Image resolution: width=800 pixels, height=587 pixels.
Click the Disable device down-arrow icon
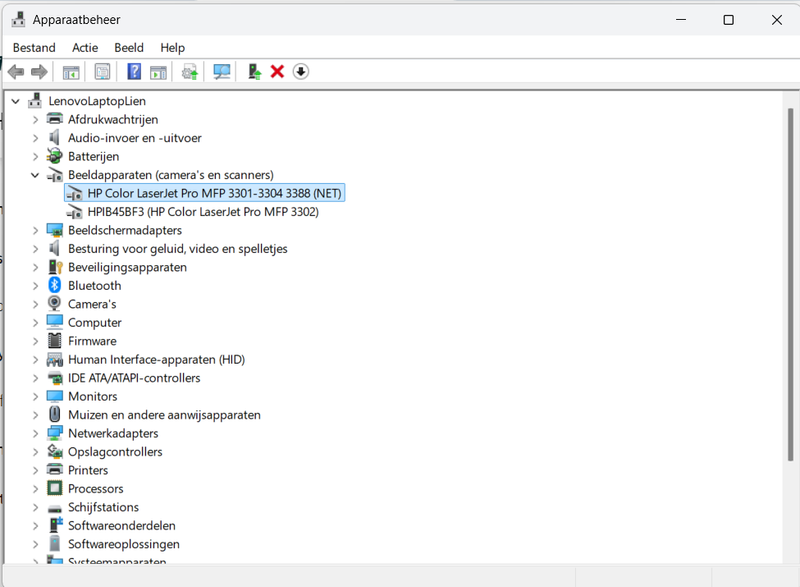click(x=300, y=72)
